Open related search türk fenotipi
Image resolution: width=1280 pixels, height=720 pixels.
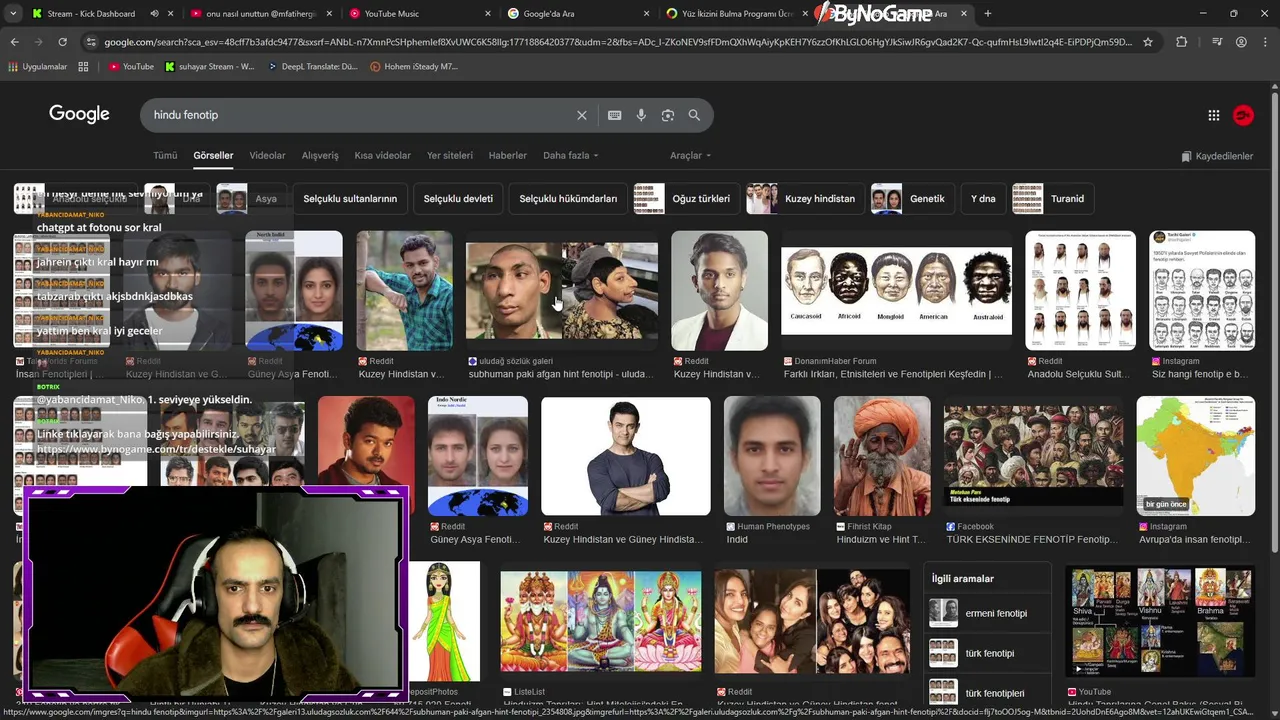[x=987, y=653]
